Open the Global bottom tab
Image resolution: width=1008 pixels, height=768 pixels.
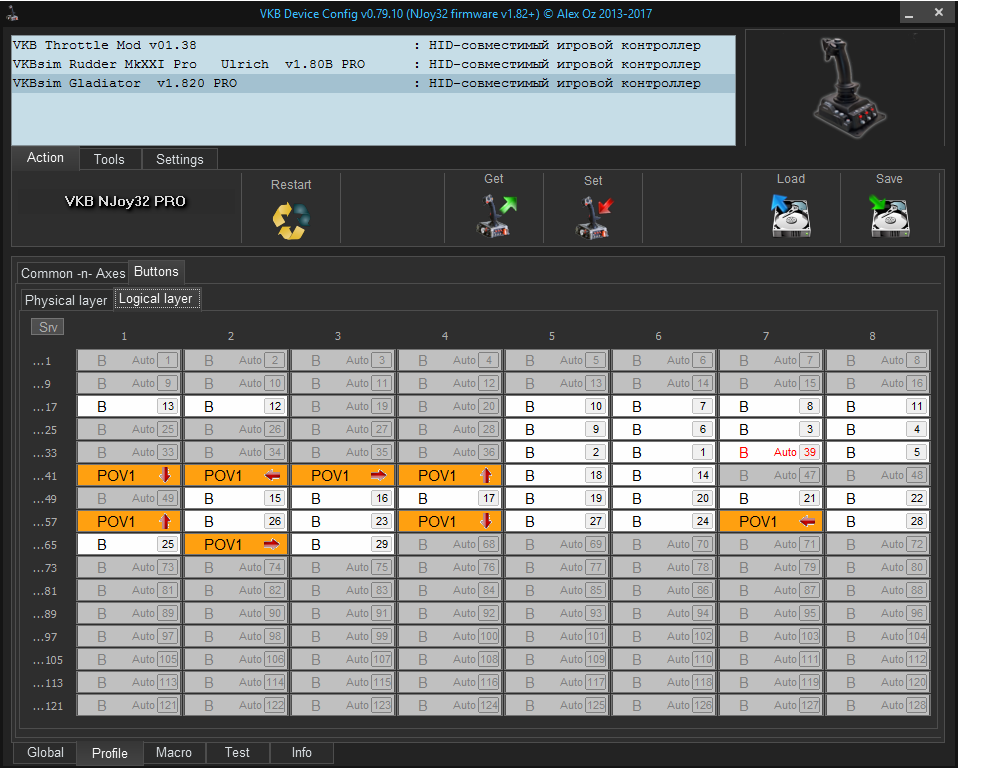pos(45,753)
